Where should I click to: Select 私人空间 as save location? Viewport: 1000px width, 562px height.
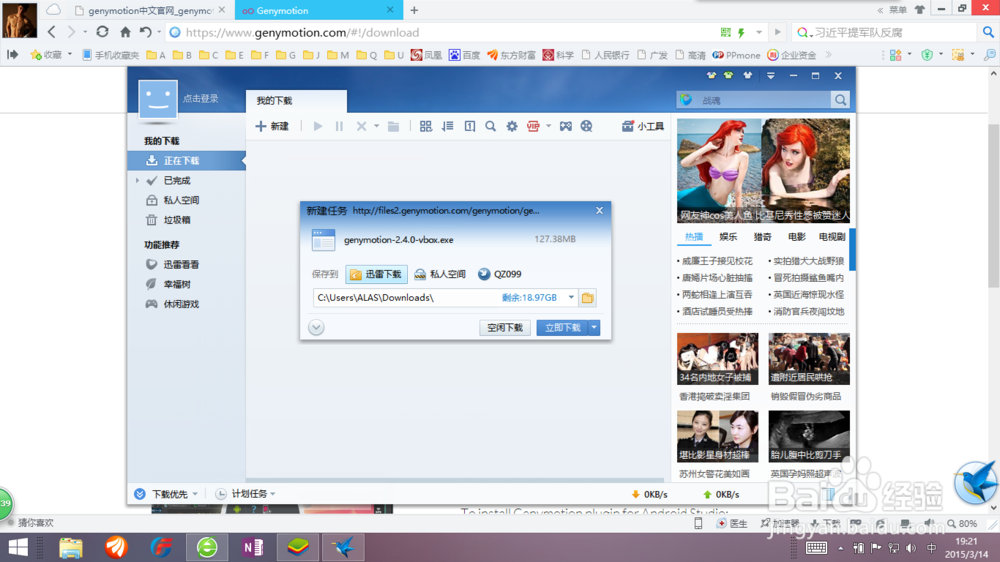coord(440,274)
